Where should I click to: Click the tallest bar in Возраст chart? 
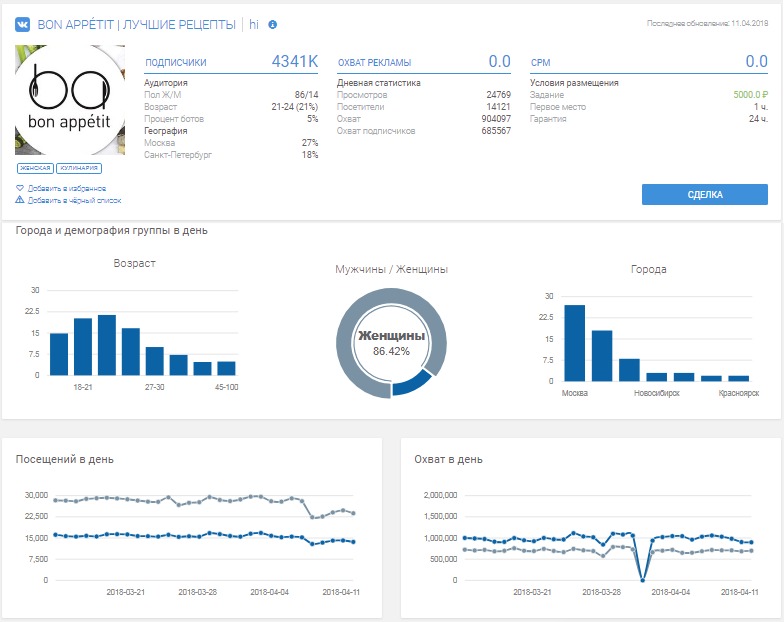coord(107,345)
